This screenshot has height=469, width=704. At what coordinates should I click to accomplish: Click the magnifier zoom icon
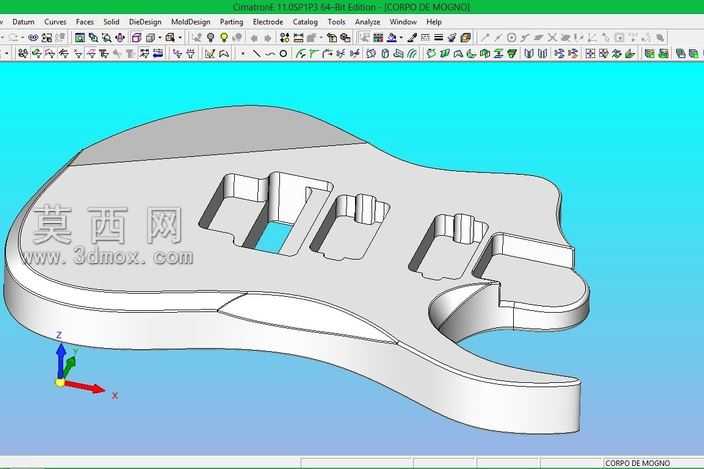[107, 38]
